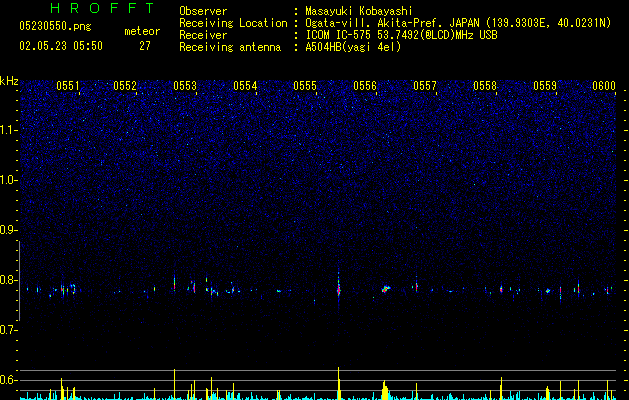Click the 1.1 kHz axis label
This screenshot has height=400, width=629.
click(9, 130)
